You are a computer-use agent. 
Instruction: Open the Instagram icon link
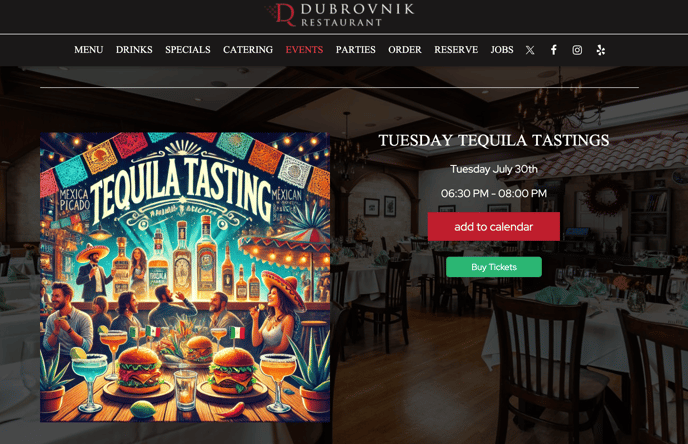click(577, 50)
